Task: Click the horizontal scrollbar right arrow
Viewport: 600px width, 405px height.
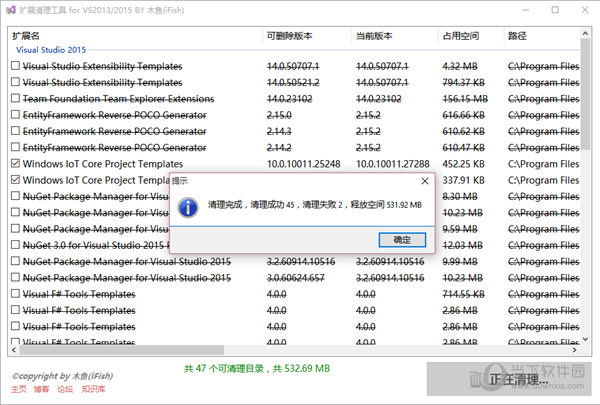Action: [x=574, y=350]
